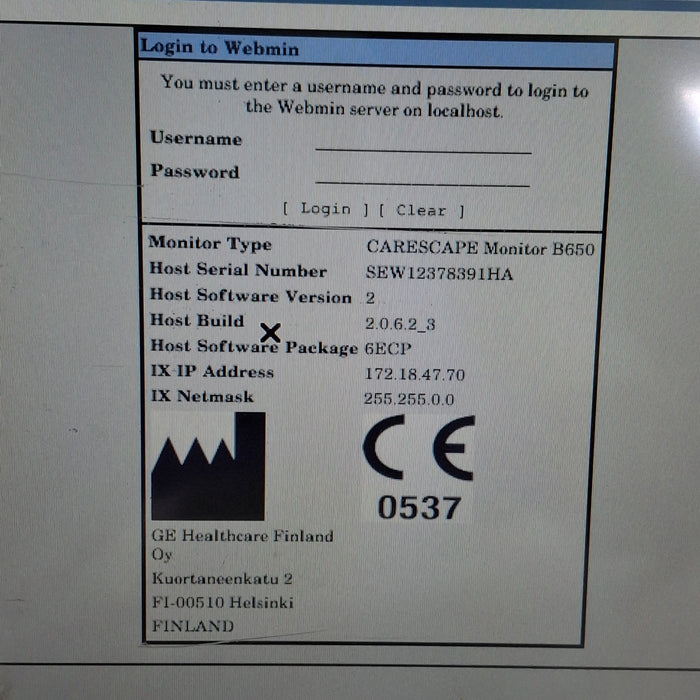Screen dimensions: 700x700
Task: Click the 'Host Software Package' label
Action: point(254,346)
